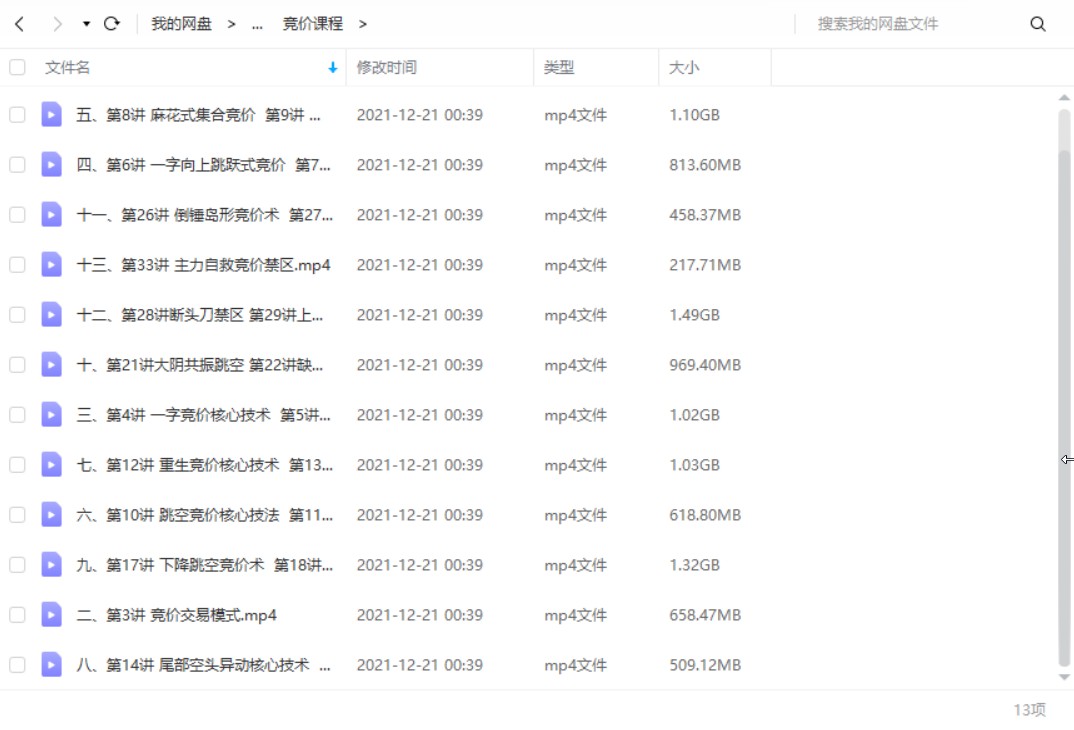The width and height of the screenshot is (1074, 730).
Task: Select the checkbox for 第26讲 倒锤岛形竞价术
Action: tap(16, 214)
